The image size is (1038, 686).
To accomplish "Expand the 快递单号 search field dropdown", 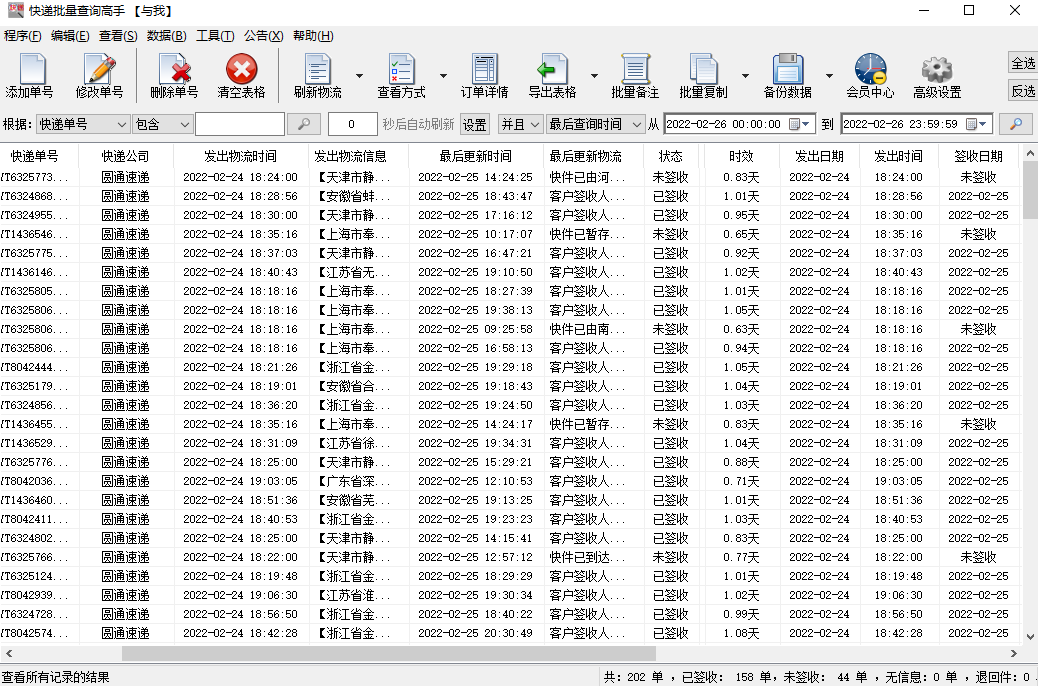I will click(121, 124).
